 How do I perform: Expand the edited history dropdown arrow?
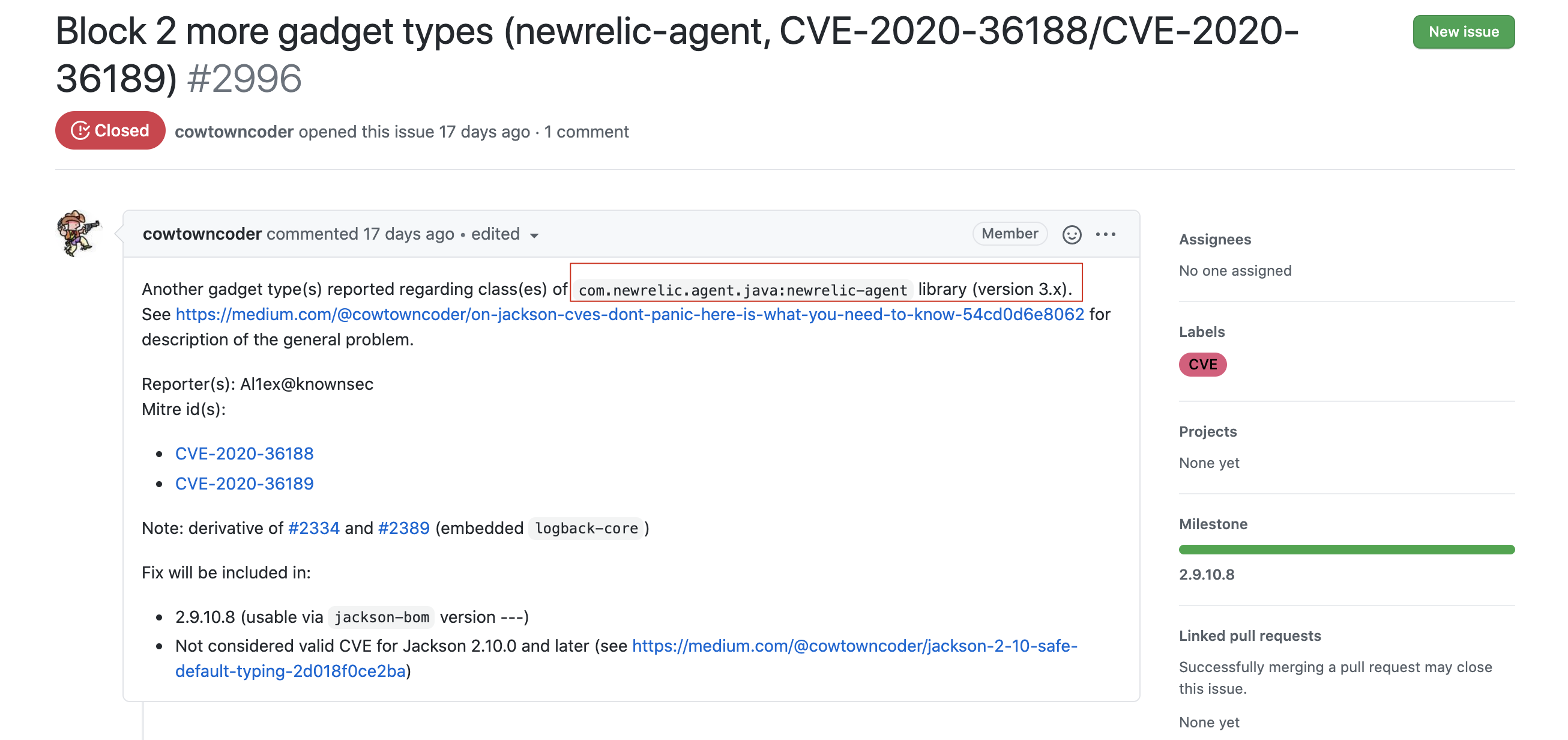point(534,235)
